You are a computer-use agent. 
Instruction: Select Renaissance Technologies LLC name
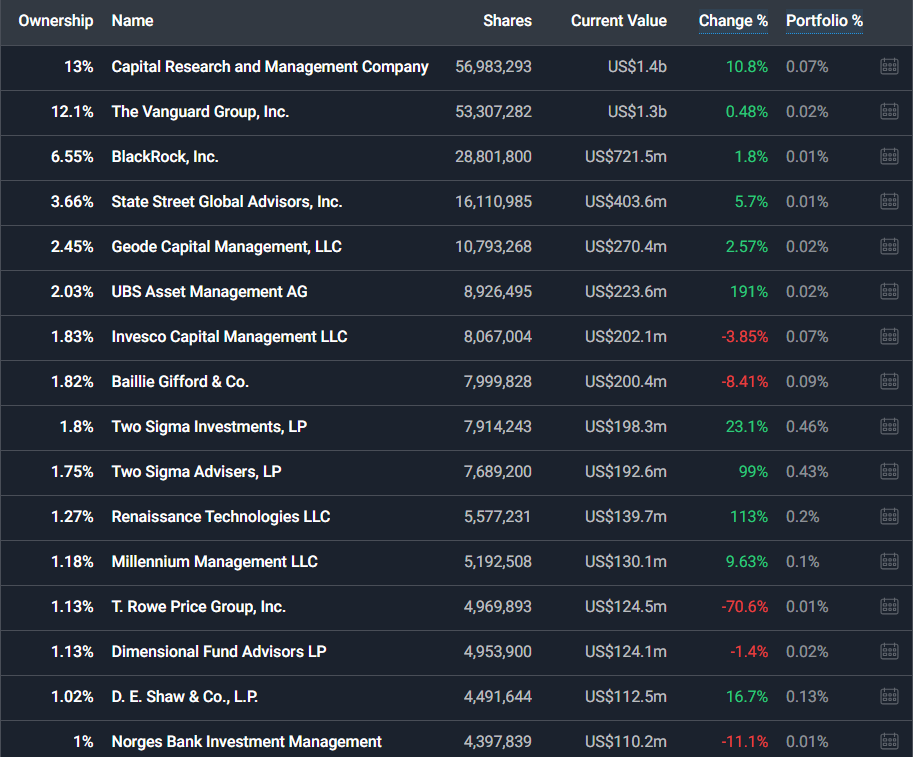point(221,517)
